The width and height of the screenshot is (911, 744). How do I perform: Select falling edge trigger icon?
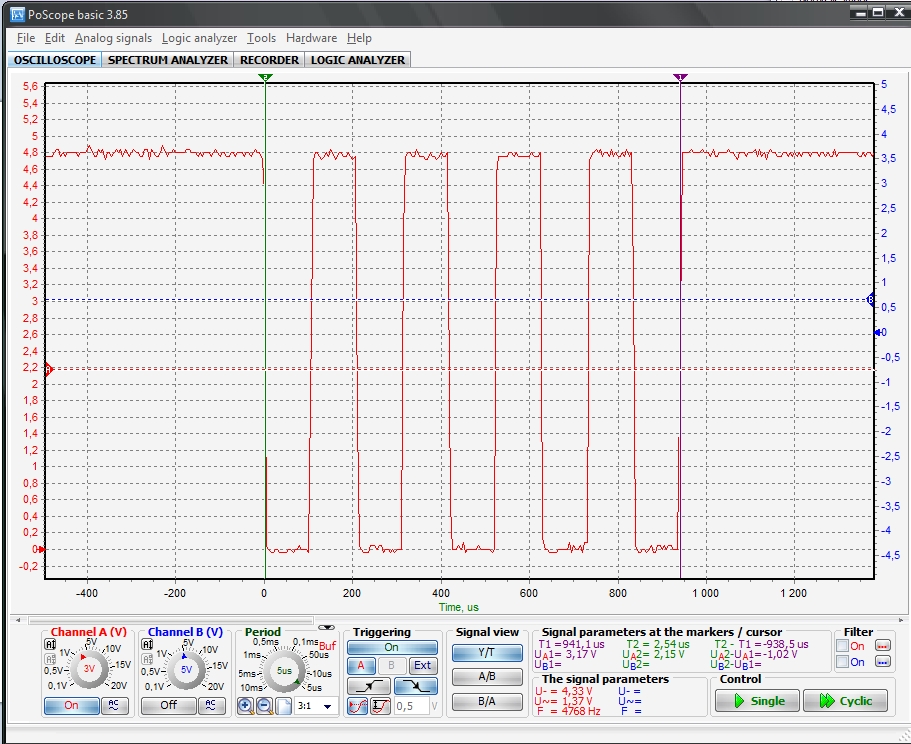[x=416, y=686]
